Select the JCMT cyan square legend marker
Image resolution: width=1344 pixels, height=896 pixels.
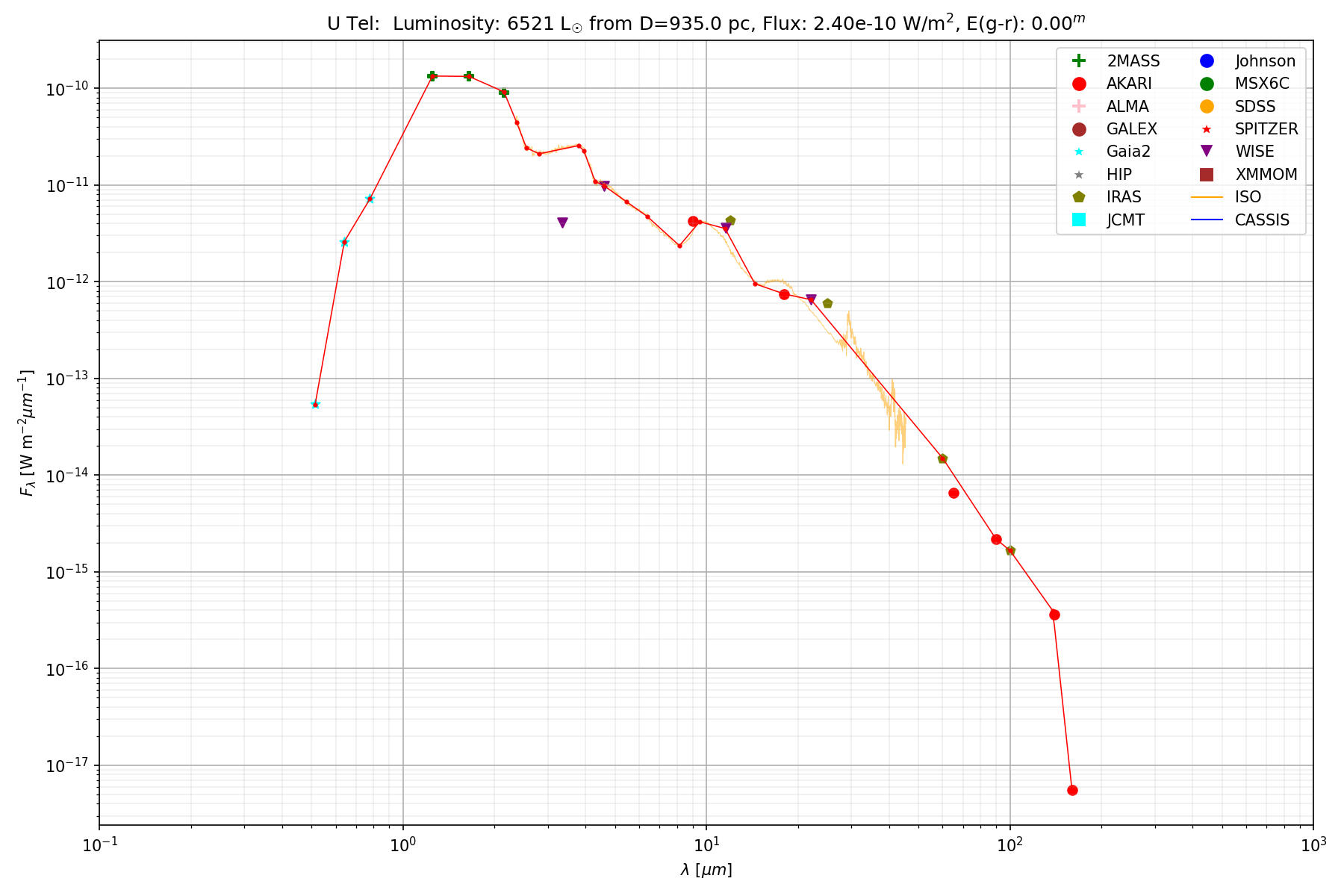[1078, 220]
